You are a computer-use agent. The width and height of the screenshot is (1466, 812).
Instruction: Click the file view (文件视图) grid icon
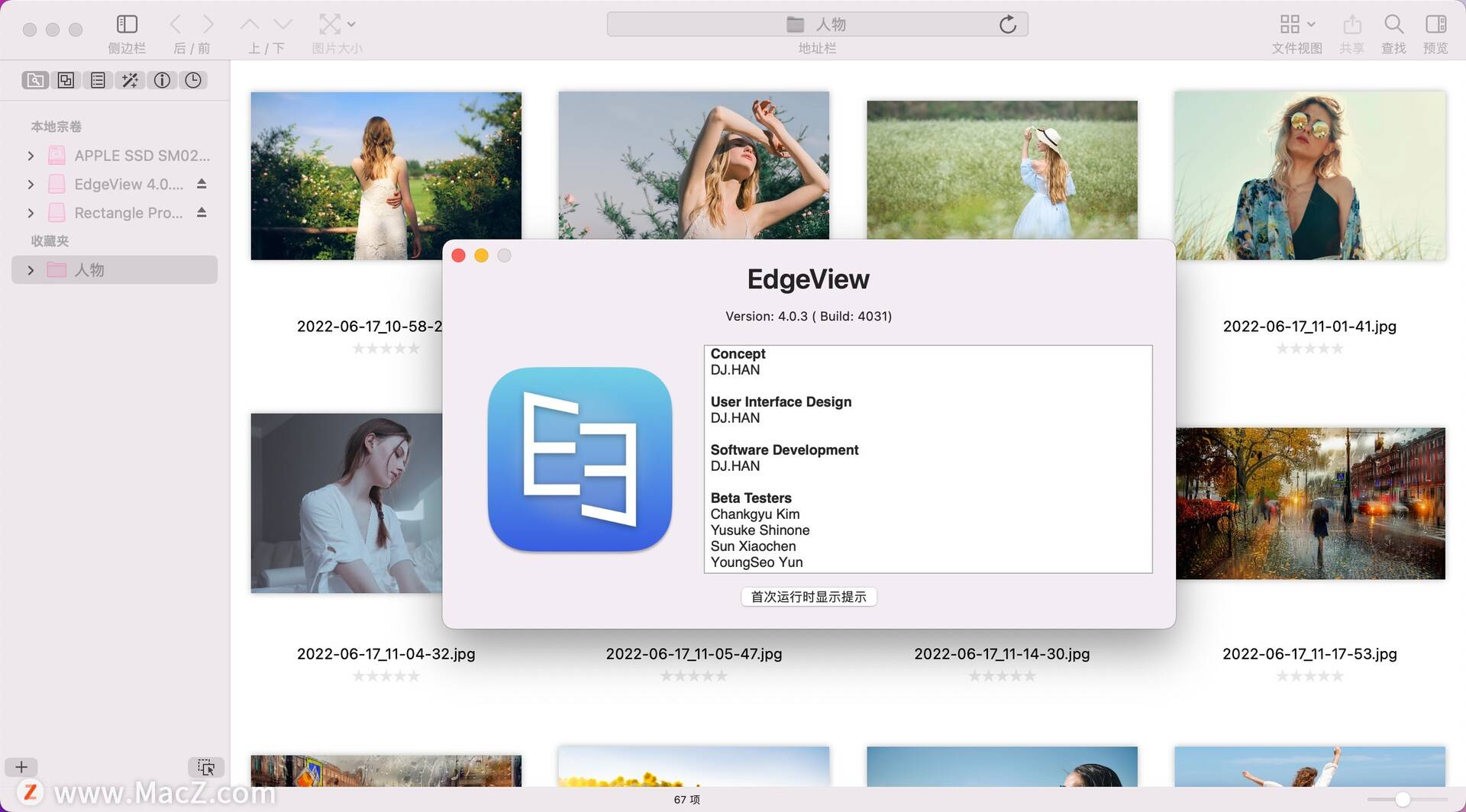(1290, 24)
